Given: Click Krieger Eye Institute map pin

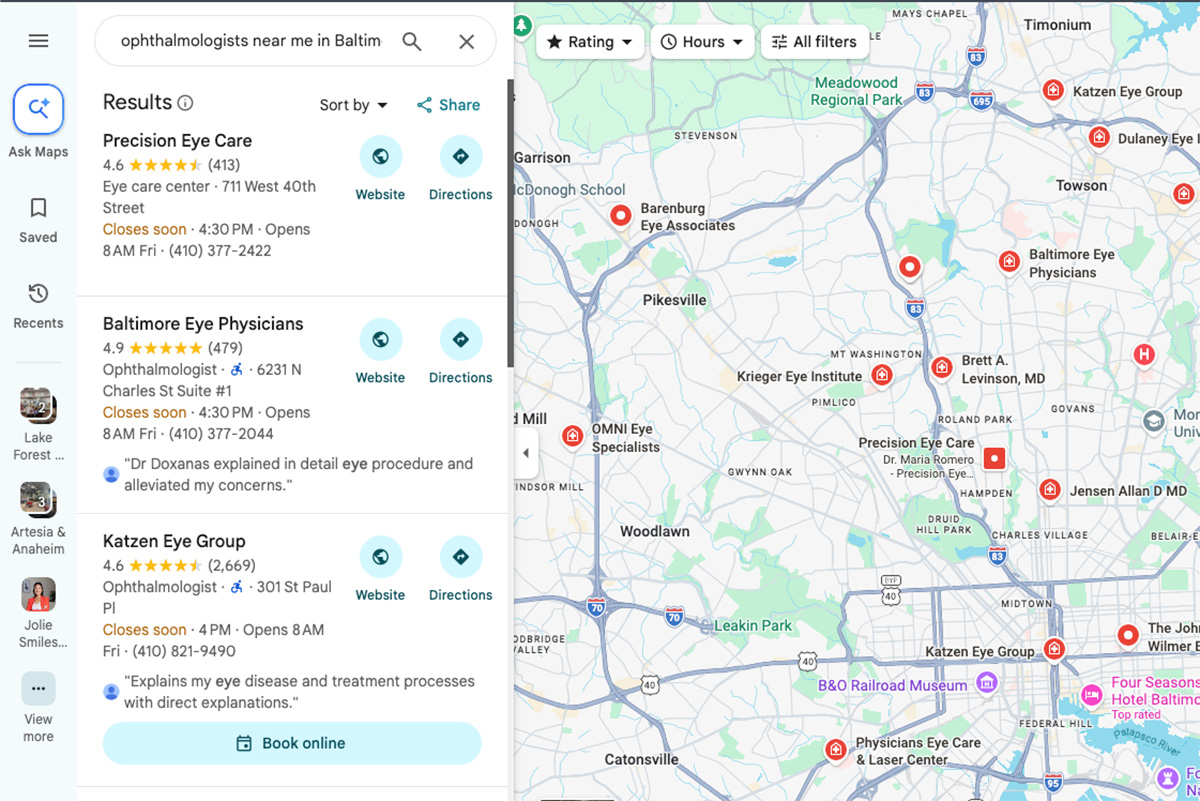Looking at the screenshot, I should point(882,375).
